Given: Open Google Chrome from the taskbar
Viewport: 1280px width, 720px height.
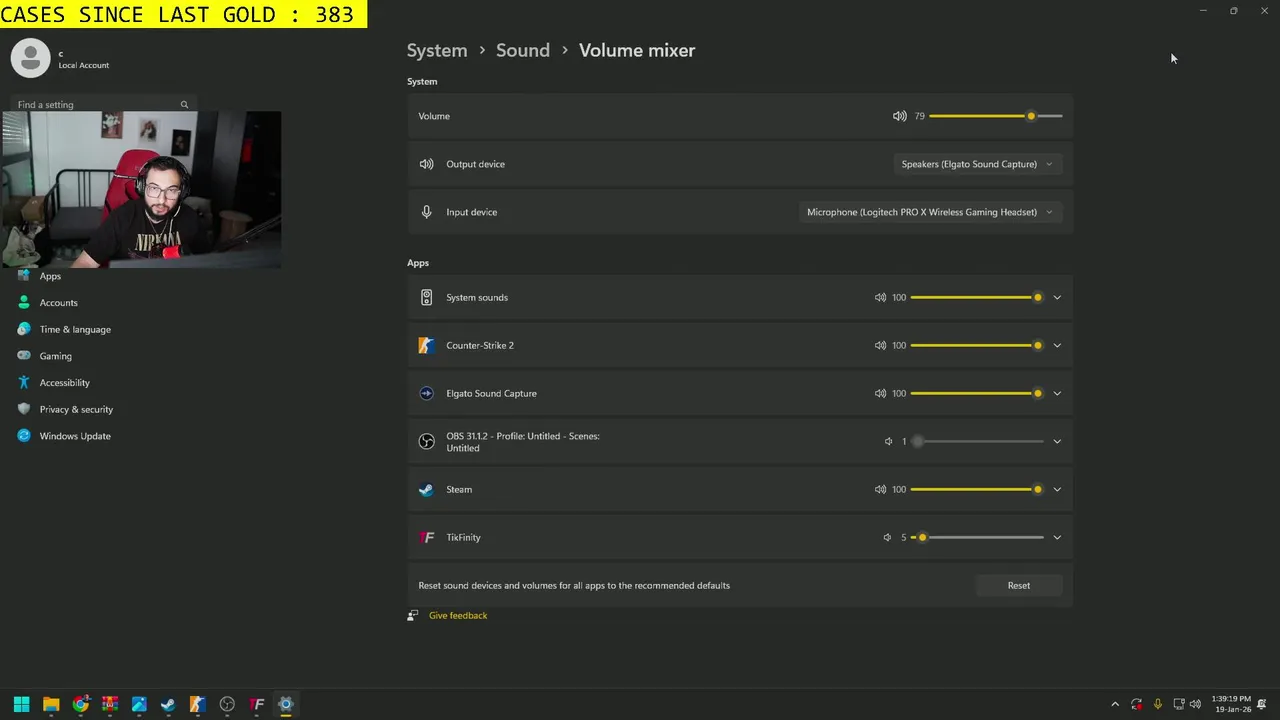Looking at the screenshot, I should pos(81,704).
